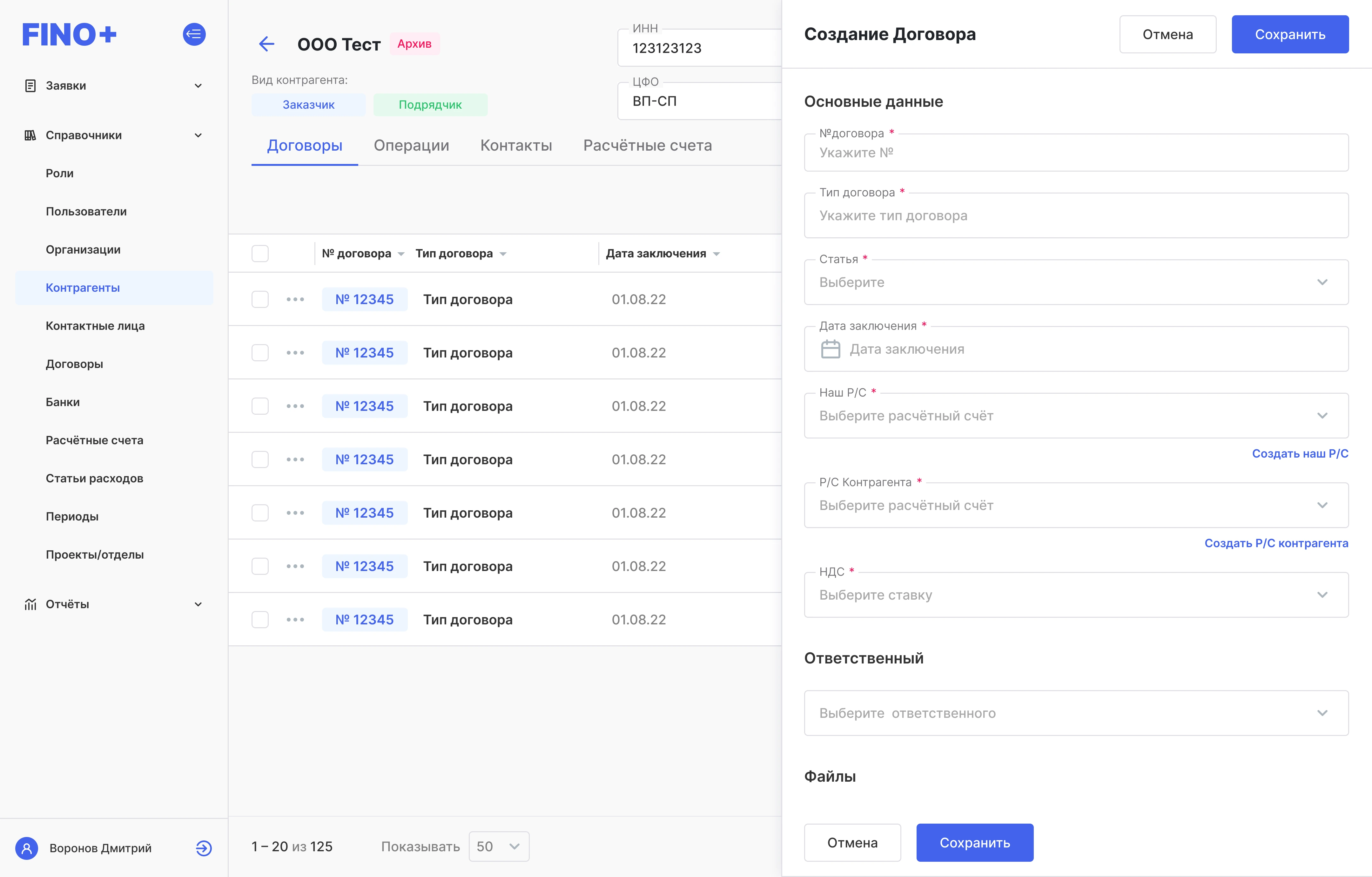
Task: Click the bottom Сохранить button
Action: pyautogui.click(x=974, y=842)
